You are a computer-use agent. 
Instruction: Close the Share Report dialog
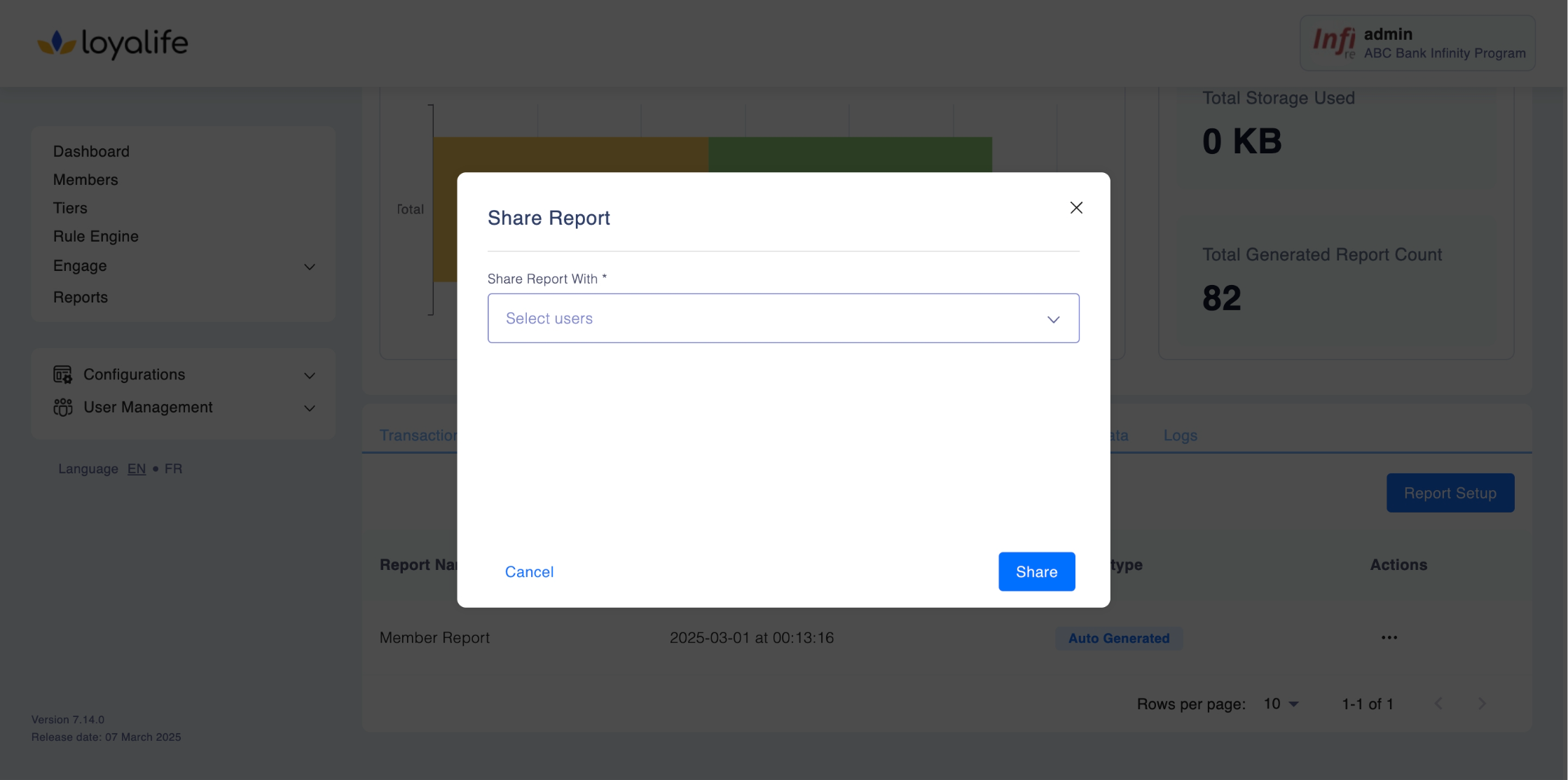(x=1076, y=208)
